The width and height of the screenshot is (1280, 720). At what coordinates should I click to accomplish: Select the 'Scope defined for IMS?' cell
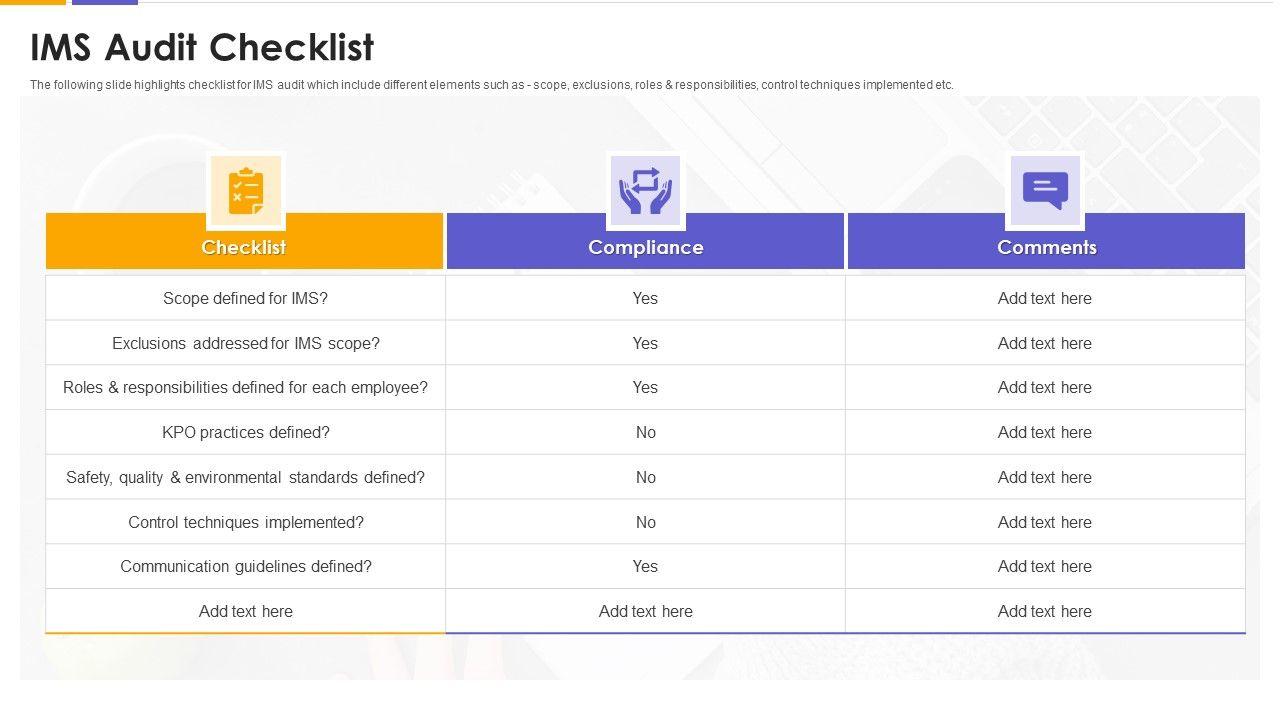[245, 298]
